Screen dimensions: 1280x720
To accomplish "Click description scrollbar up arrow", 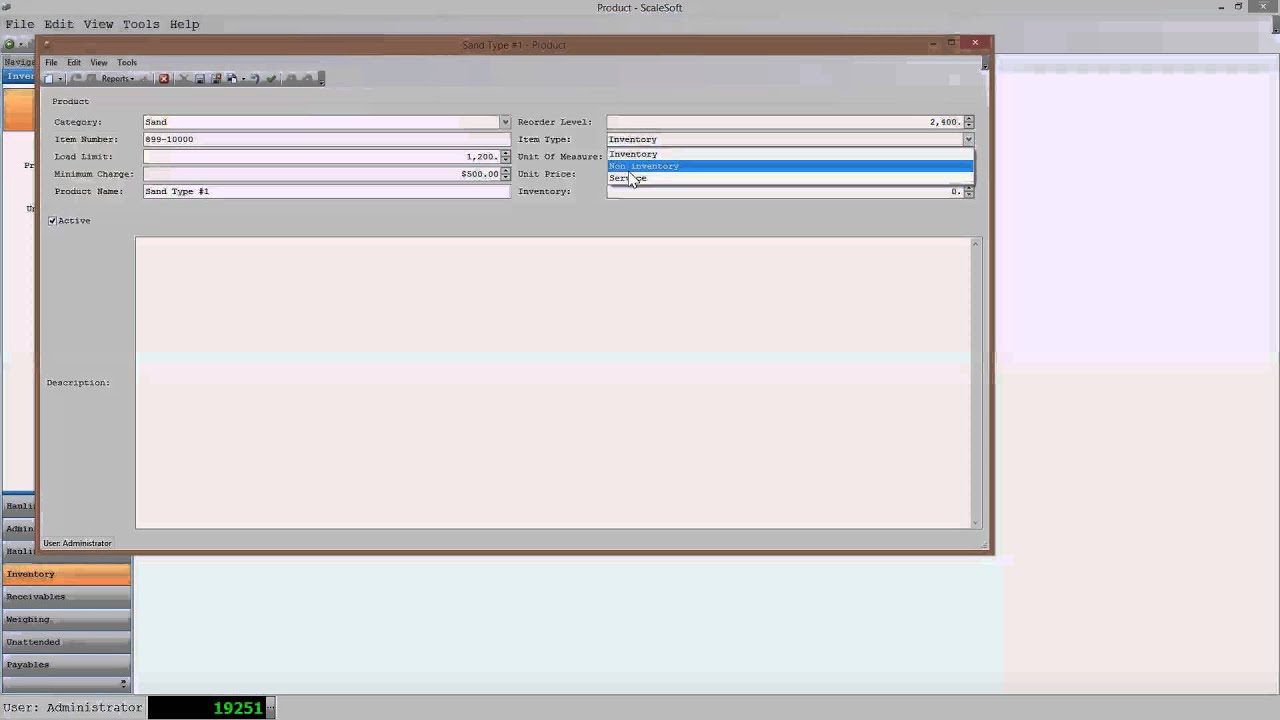I will tap(975, 243).
